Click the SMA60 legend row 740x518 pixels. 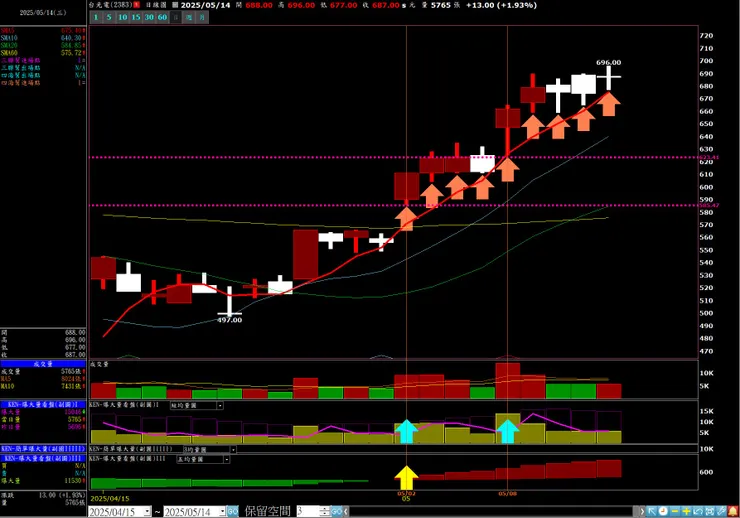(x=43, y=53)
